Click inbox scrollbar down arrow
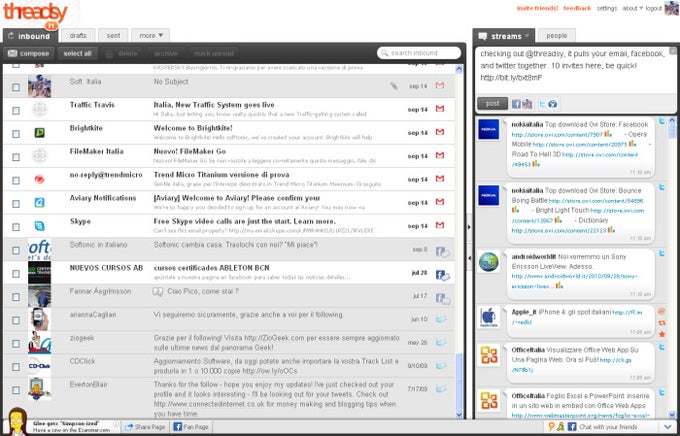Viewport: 680px width, 436px height. click(460, 415)
